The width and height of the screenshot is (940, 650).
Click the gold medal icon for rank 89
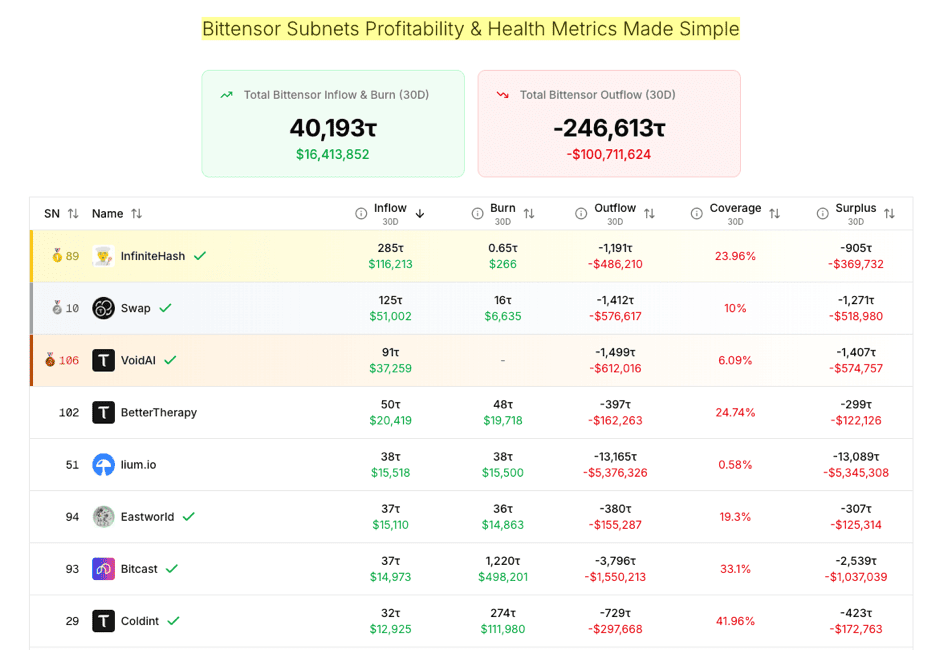(57, 256)
